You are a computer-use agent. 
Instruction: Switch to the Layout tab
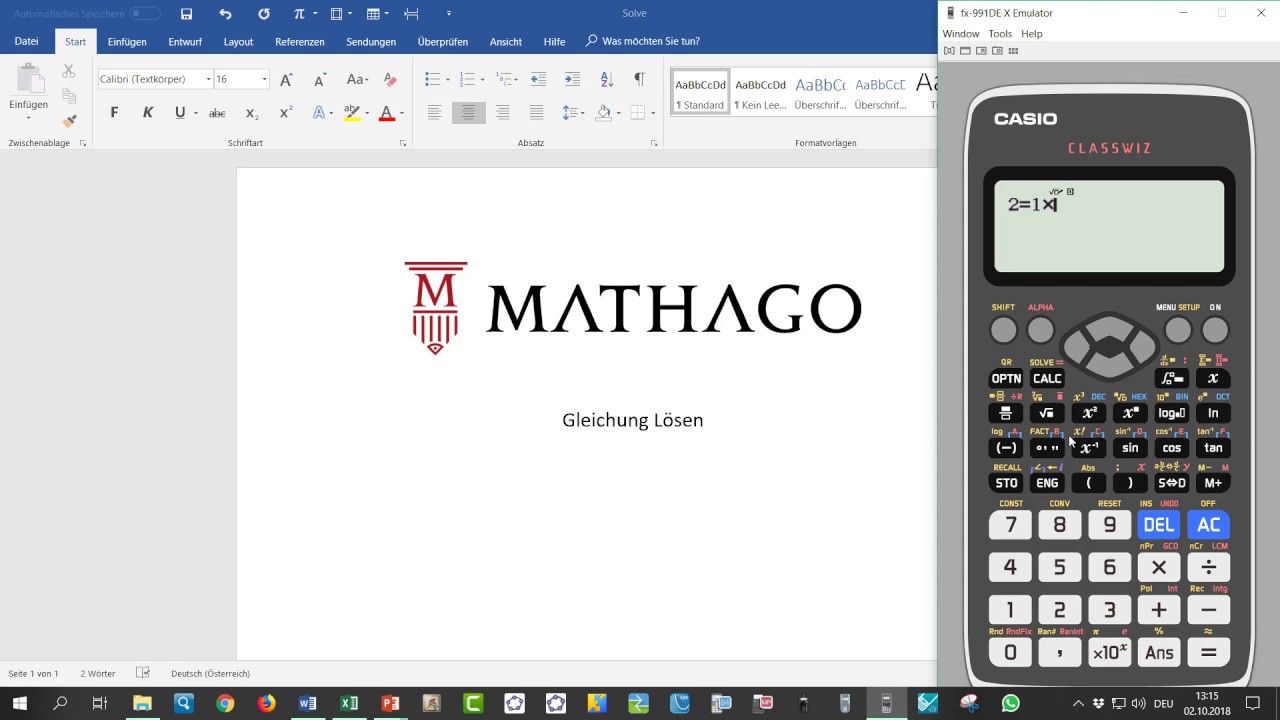tap(238, 42)
